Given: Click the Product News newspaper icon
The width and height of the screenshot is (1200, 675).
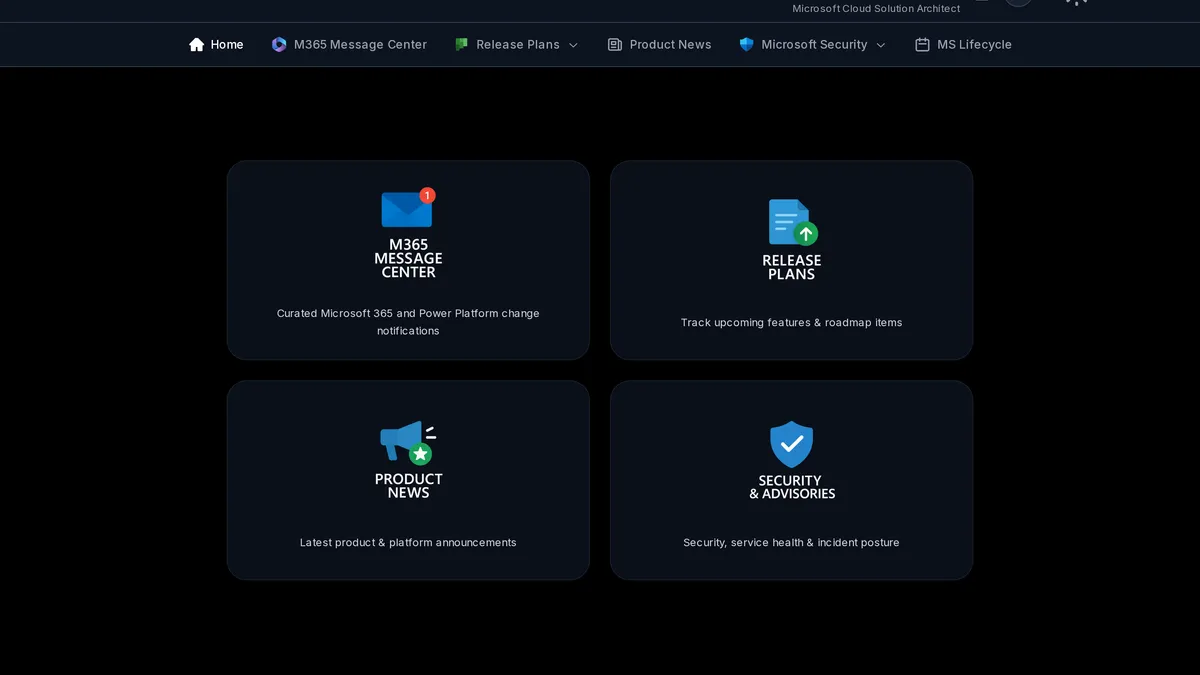Looking at the screenshot, I should click(615, 45).
